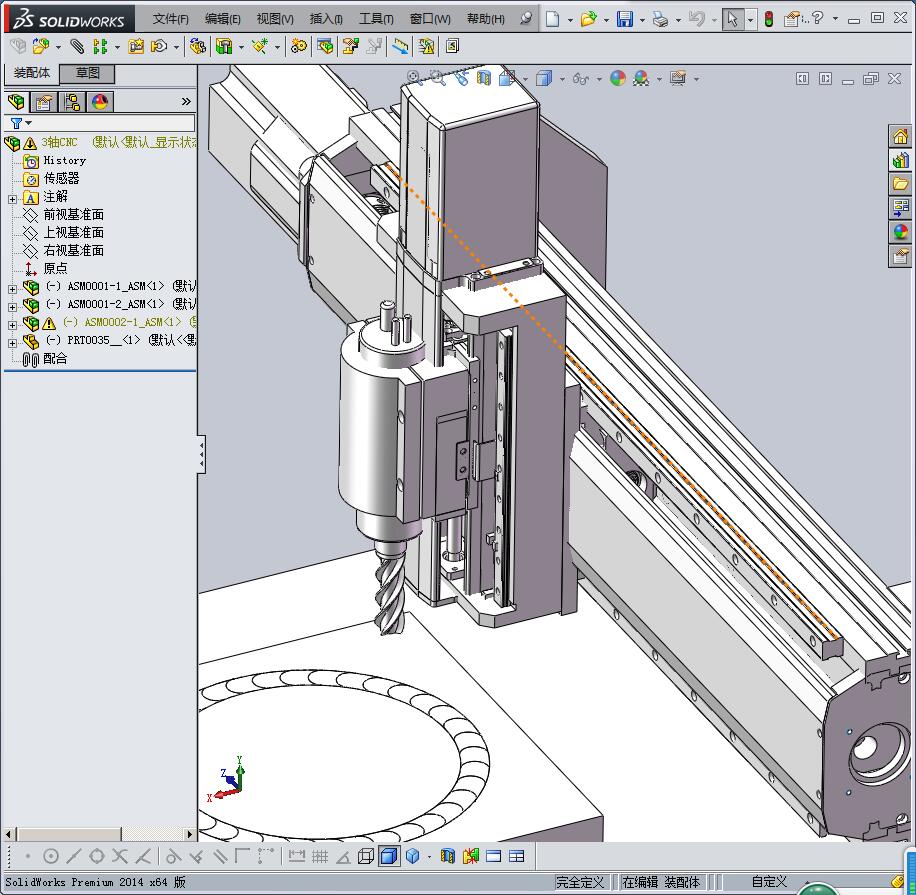This screenshot has width=916, height=895.
Task: Select 前视基准面 in the feature tree
Action: click(x=73, y=215)
